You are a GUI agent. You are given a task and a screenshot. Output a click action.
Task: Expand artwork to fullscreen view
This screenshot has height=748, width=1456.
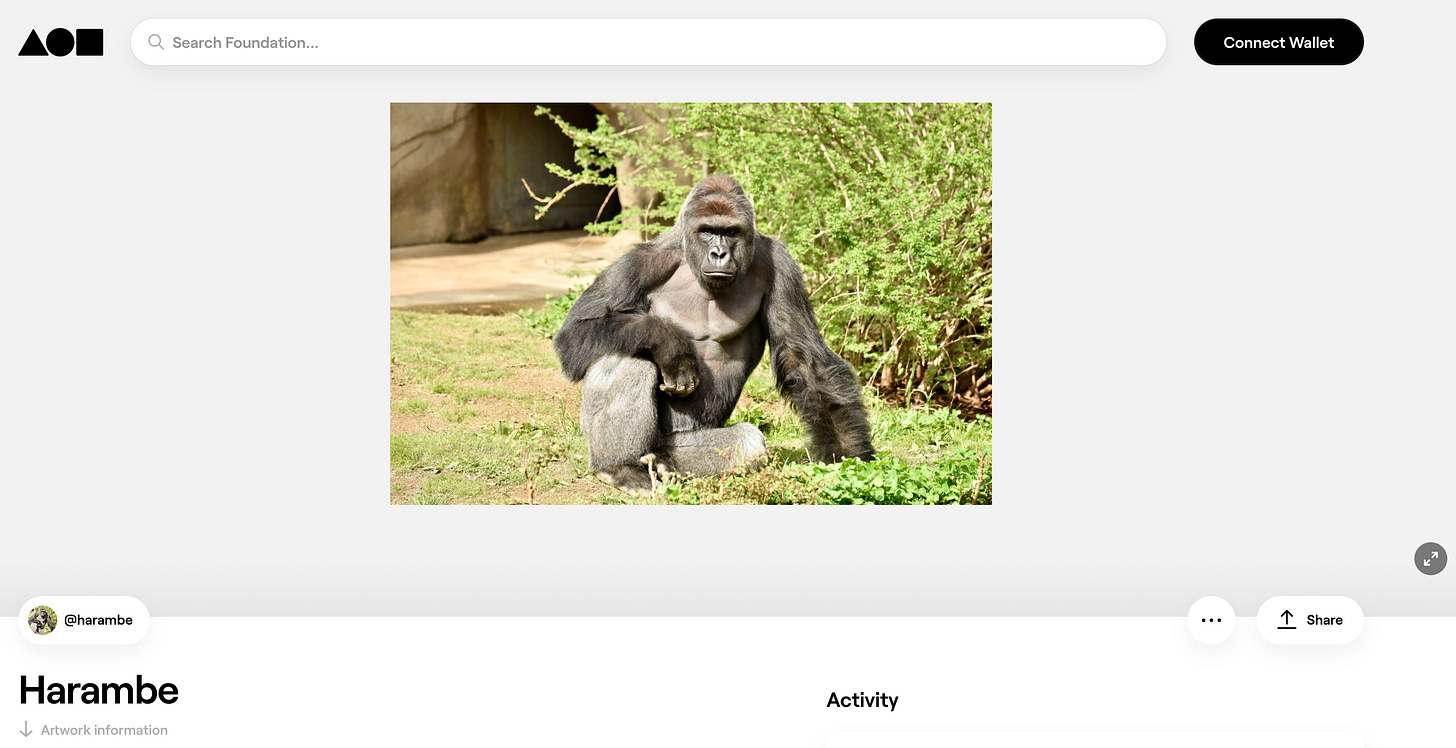tap(1431, 558)
